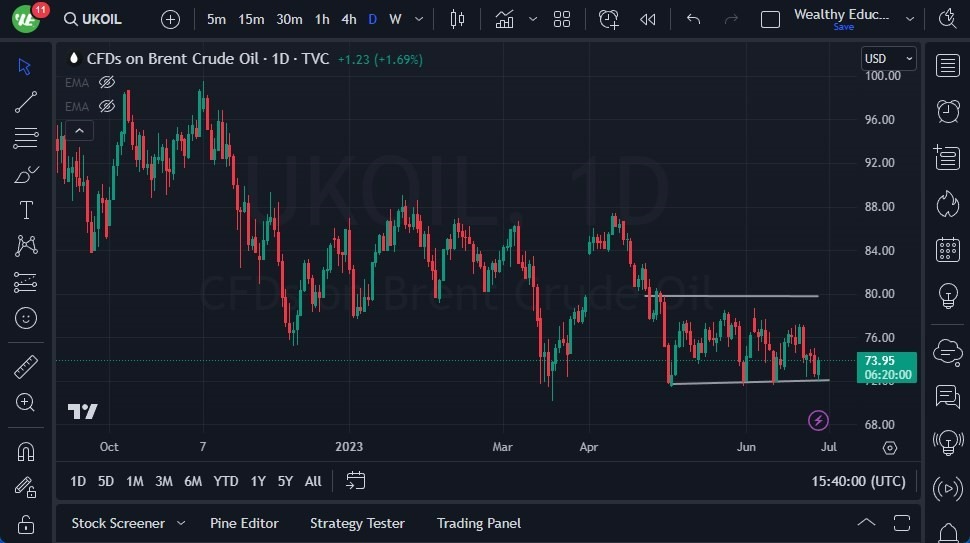Open the 15:40:00 (UTC) timezone menu
The height and width of the screenshot is (543, 970).
[859, 481]
